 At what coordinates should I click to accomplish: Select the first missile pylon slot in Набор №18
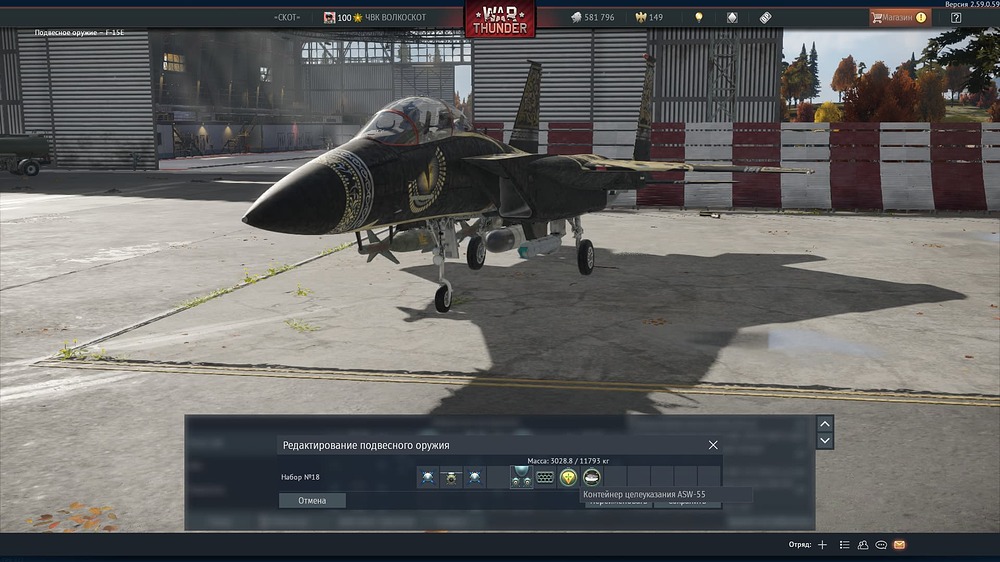click(x=428, y=477)
